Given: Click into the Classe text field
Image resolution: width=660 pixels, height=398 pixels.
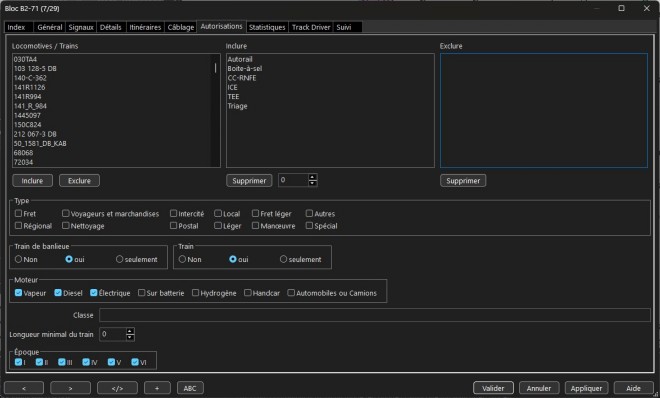Looking at the screenshot, I should (375, 315).
